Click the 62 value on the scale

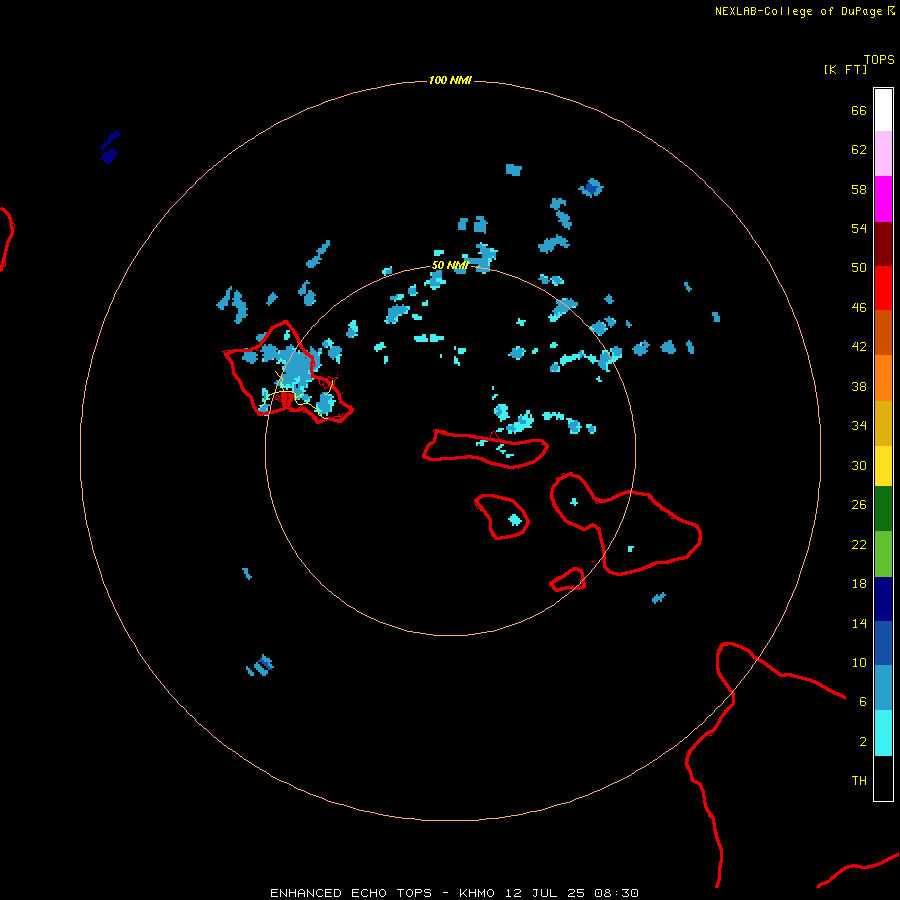tap(859, 150)
